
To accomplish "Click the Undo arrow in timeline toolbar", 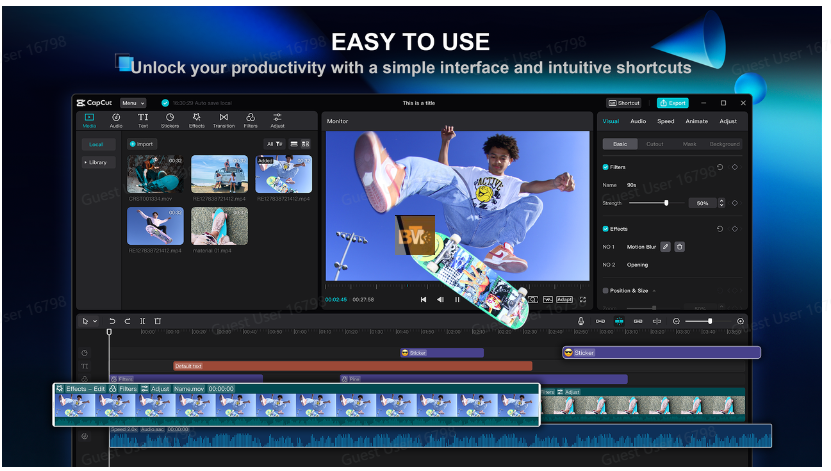I will [x=112, y=321].
